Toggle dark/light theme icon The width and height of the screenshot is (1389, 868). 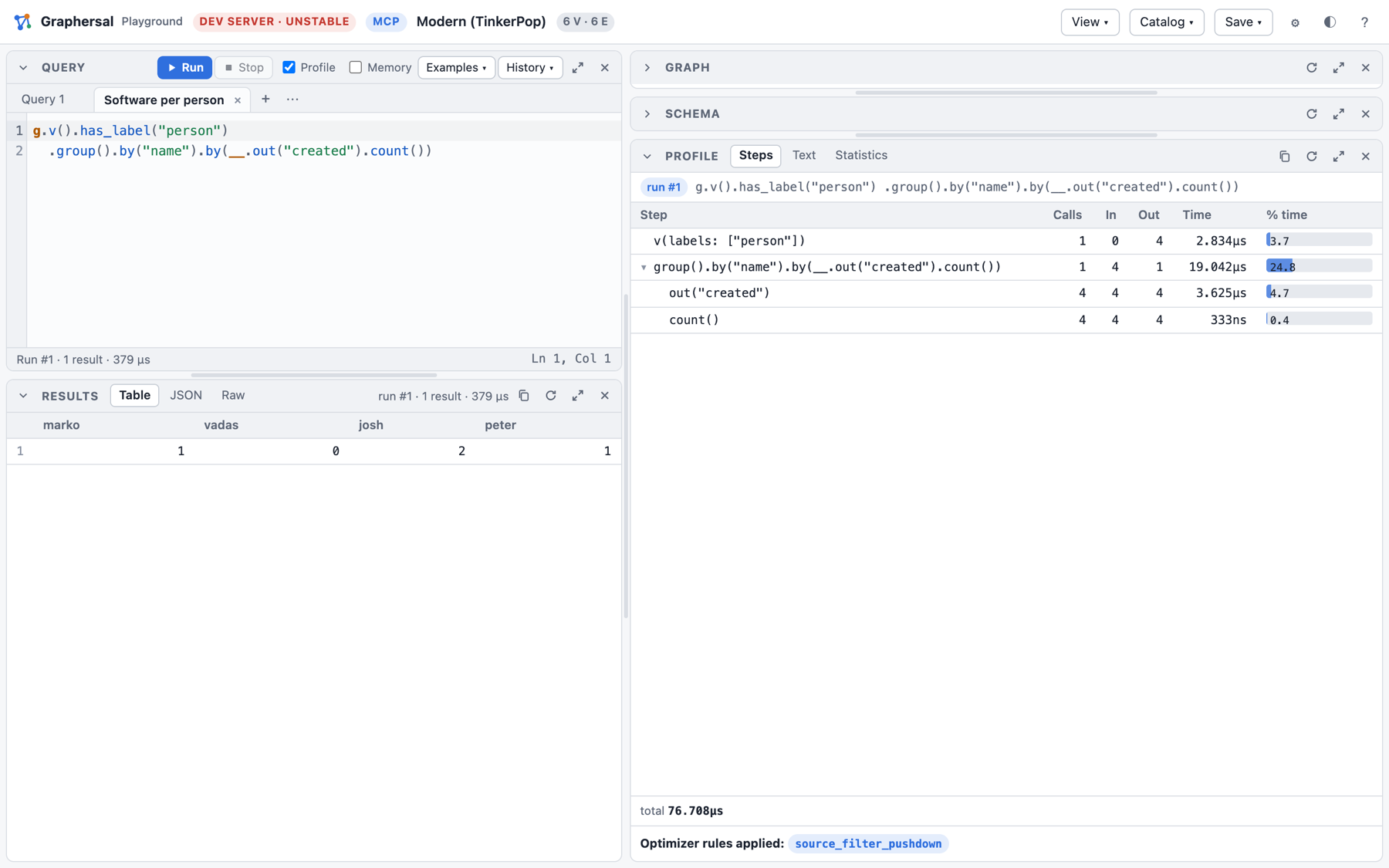[x=1330, y=22]
